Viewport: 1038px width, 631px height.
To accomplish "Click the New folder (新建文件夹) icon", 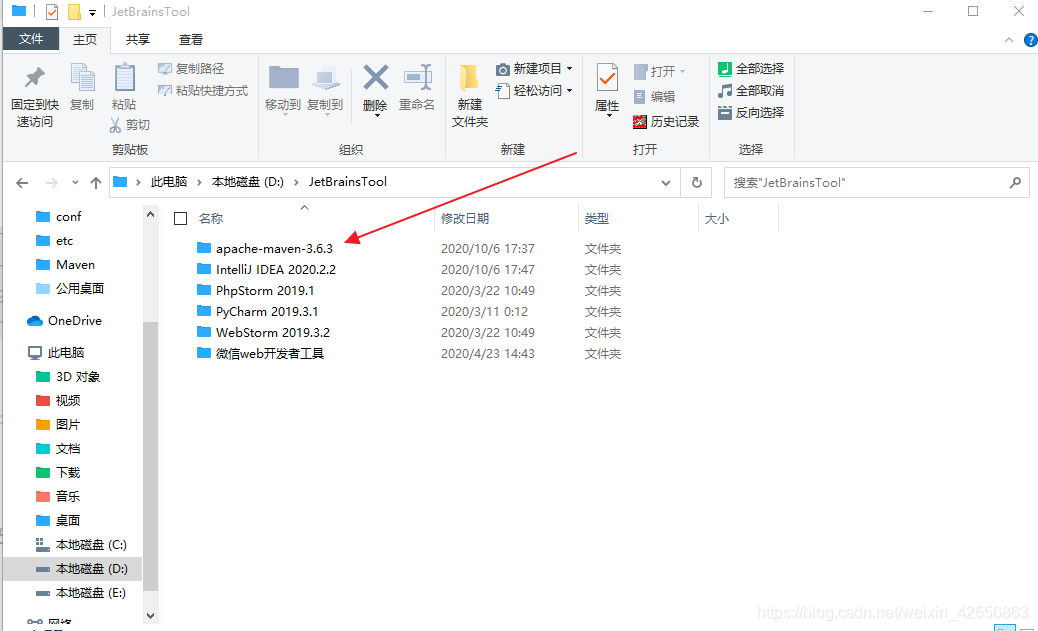I will (x=469, y=77).
